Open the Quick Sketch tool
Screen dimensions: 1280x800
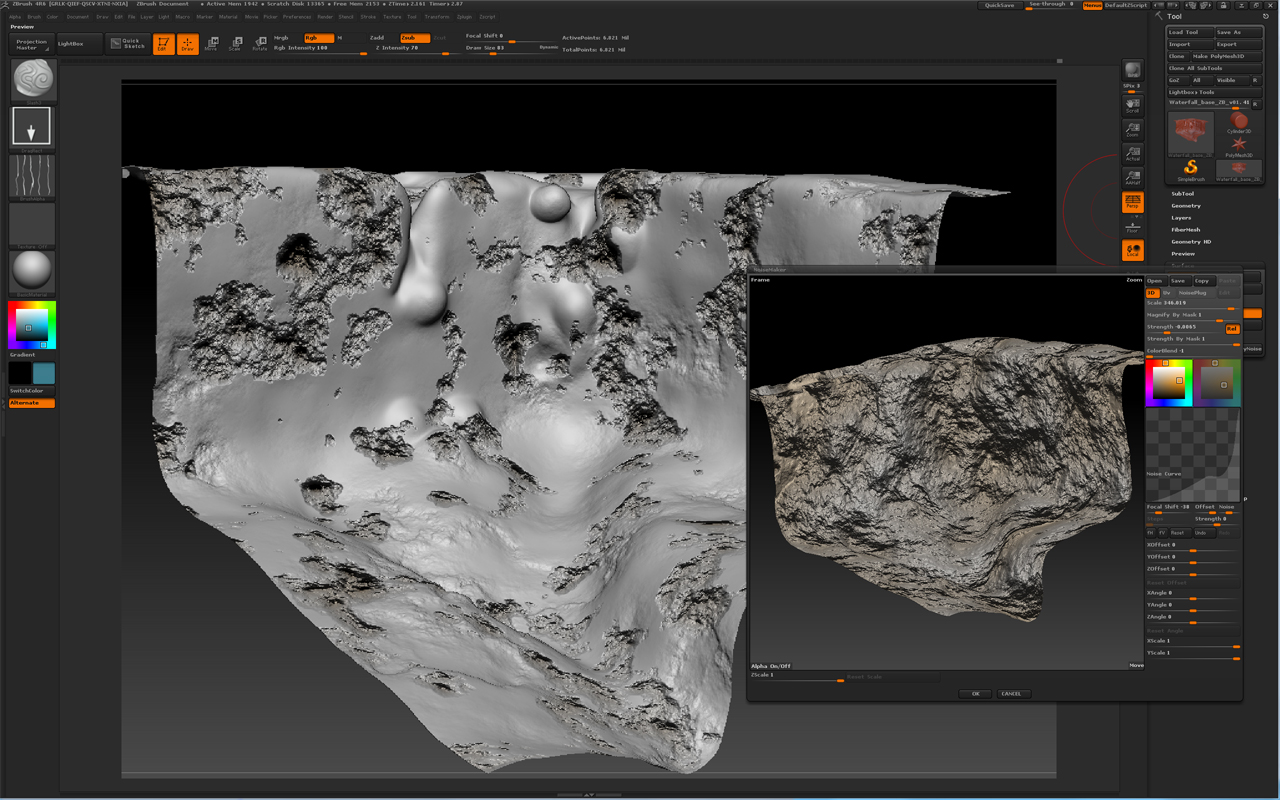tap(128, 44)
